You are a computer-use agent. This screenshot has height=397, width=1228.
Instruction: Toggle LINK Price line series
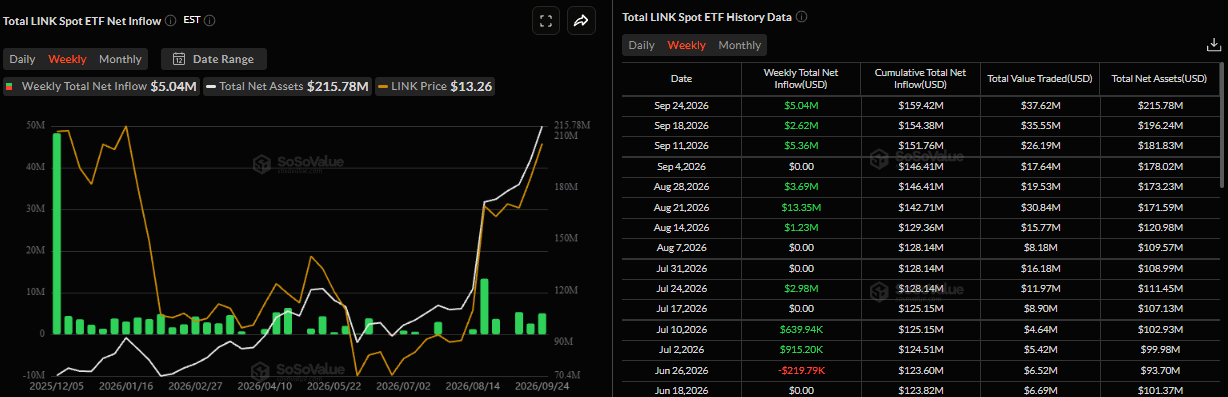pyautogui.click(x=435, y=87)
